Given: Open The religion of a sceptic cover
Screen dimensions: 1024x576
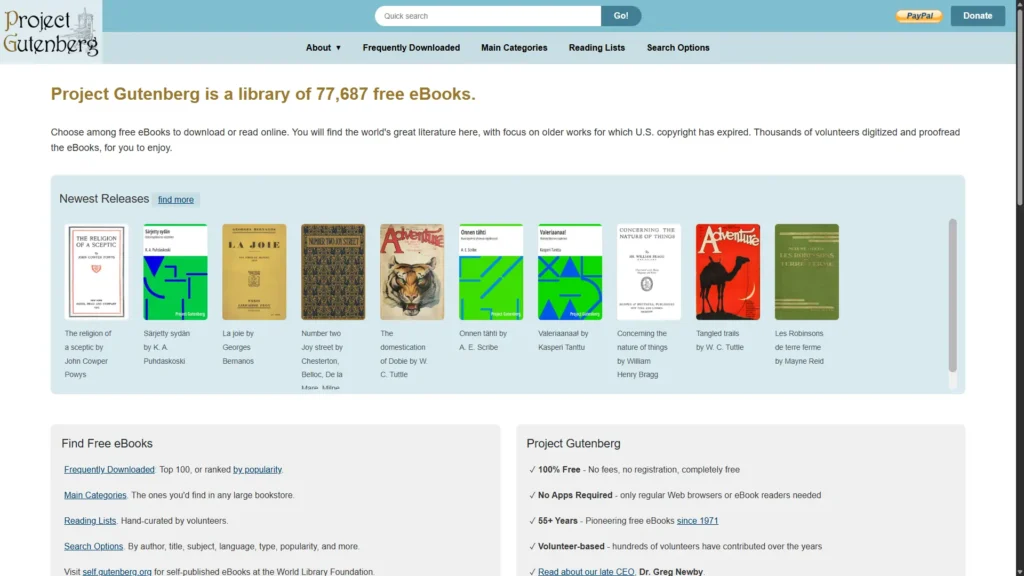Looking at the screenshot, I should pos(96,272).
